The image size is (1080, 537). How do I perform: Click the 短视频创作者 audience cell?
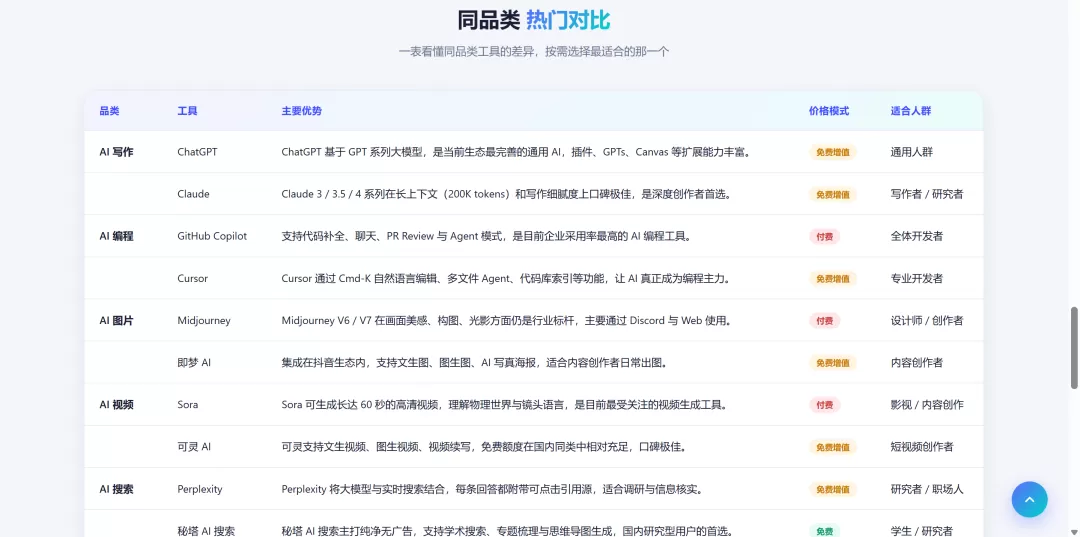[x=922, y=447]
